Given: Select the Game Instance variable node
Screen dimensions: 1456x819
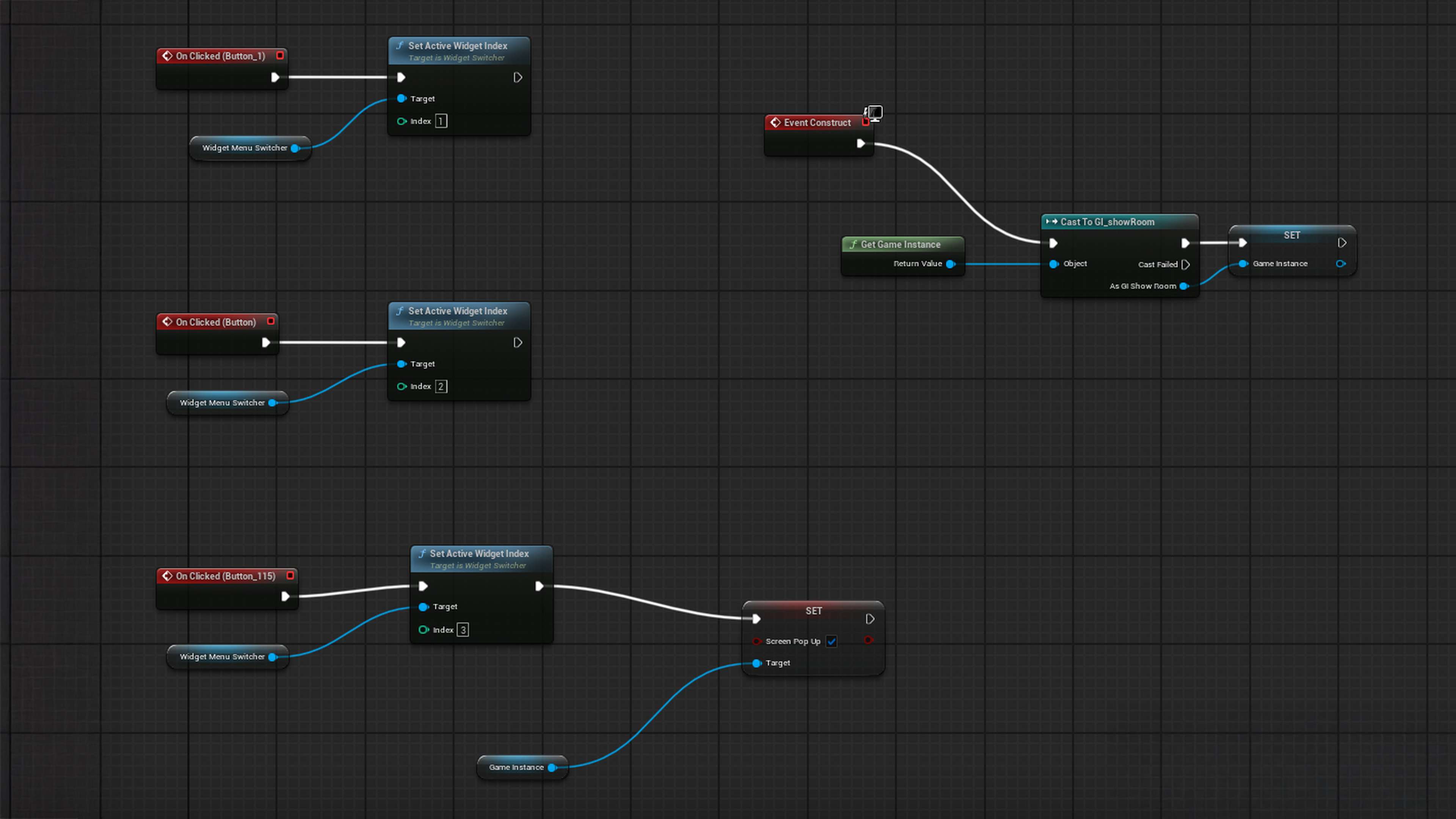Looking at the screenshot, I should 516,767.
